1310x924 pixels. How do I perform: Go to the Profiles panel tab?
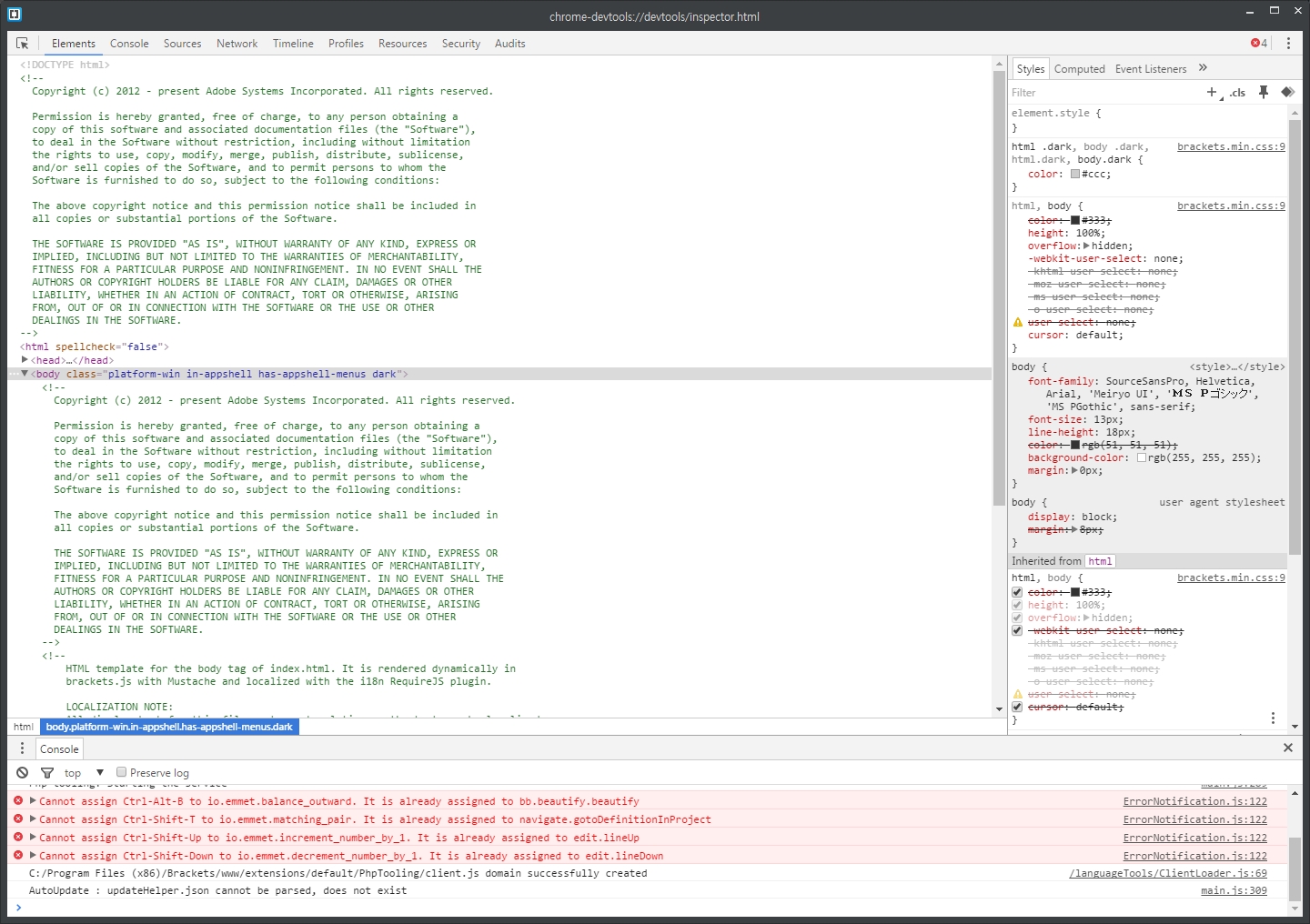(346, 44)
